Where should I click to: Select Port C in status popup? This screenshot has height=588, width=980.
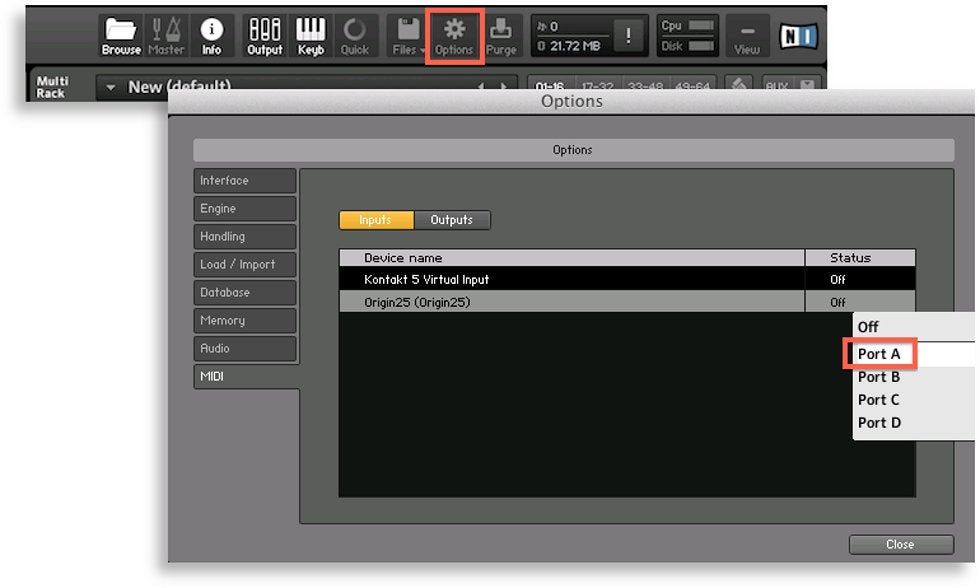click(879, 400)
